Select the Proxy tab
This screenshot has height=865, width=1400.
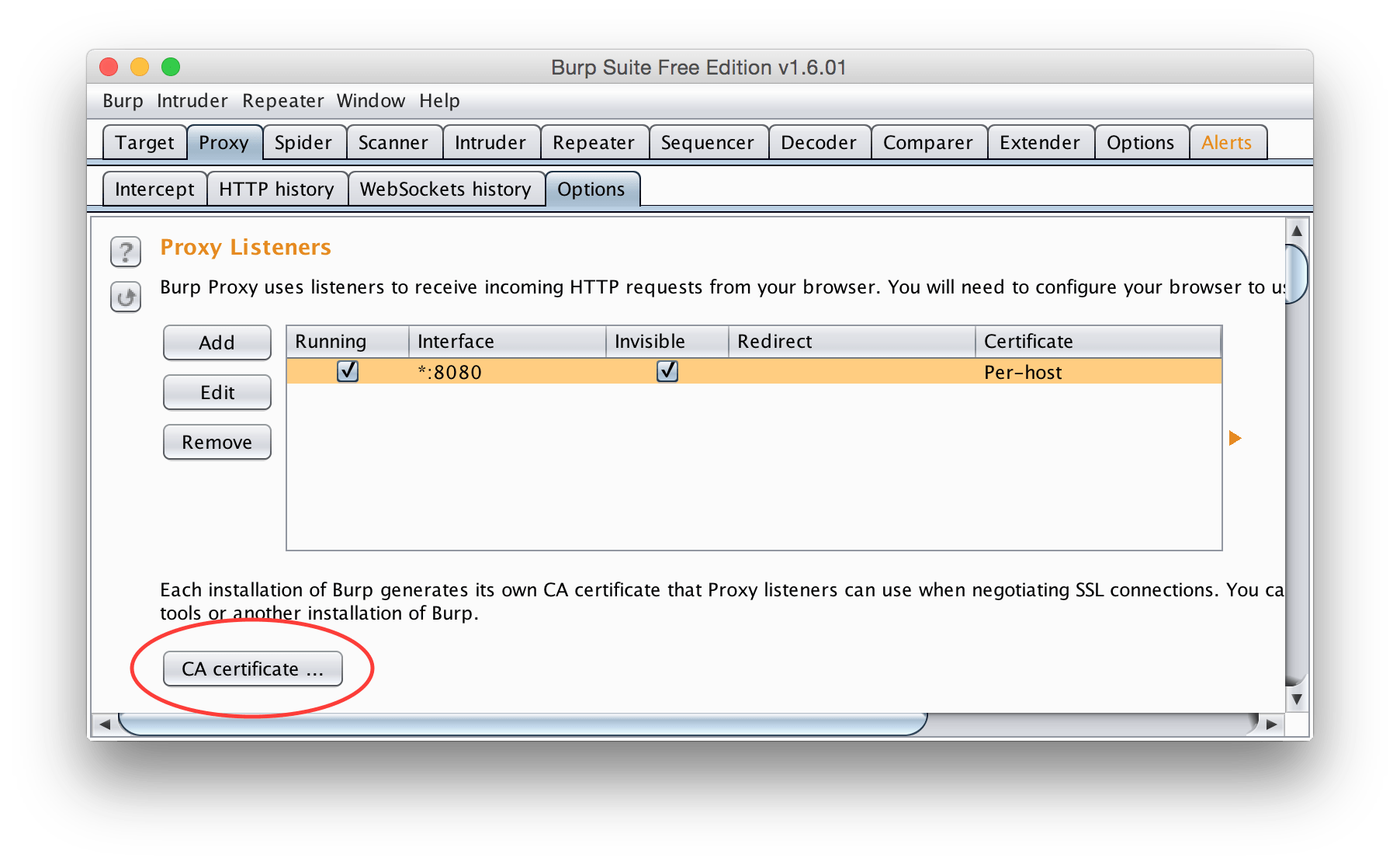click(x=224, y=143)
